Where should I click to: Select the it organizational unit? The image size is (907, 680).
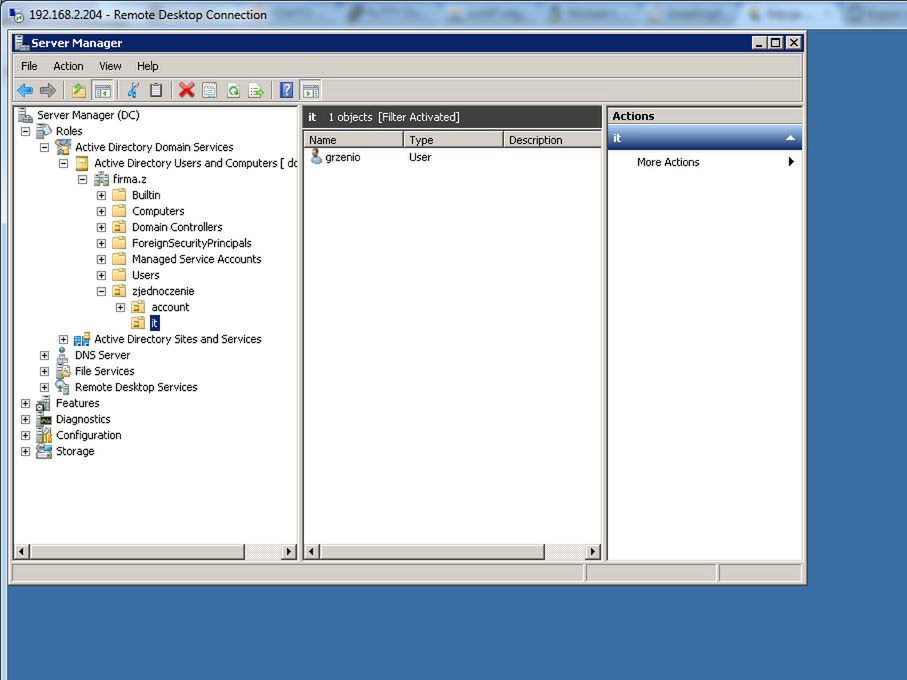coord(154,323)
